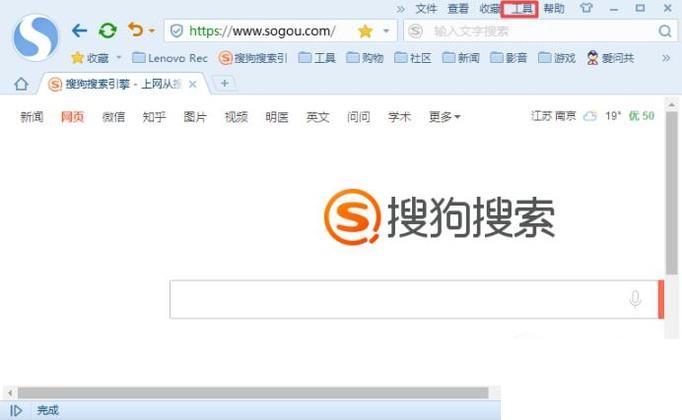This screenshot has width=682, height=420.
Task: Click the Sogou browser logo
Action: click(36, 37)
